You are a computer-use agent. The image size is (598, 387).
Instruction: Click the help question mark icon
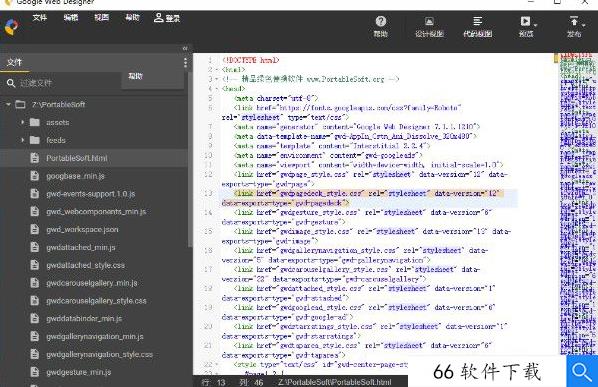(x=381, y=21)
